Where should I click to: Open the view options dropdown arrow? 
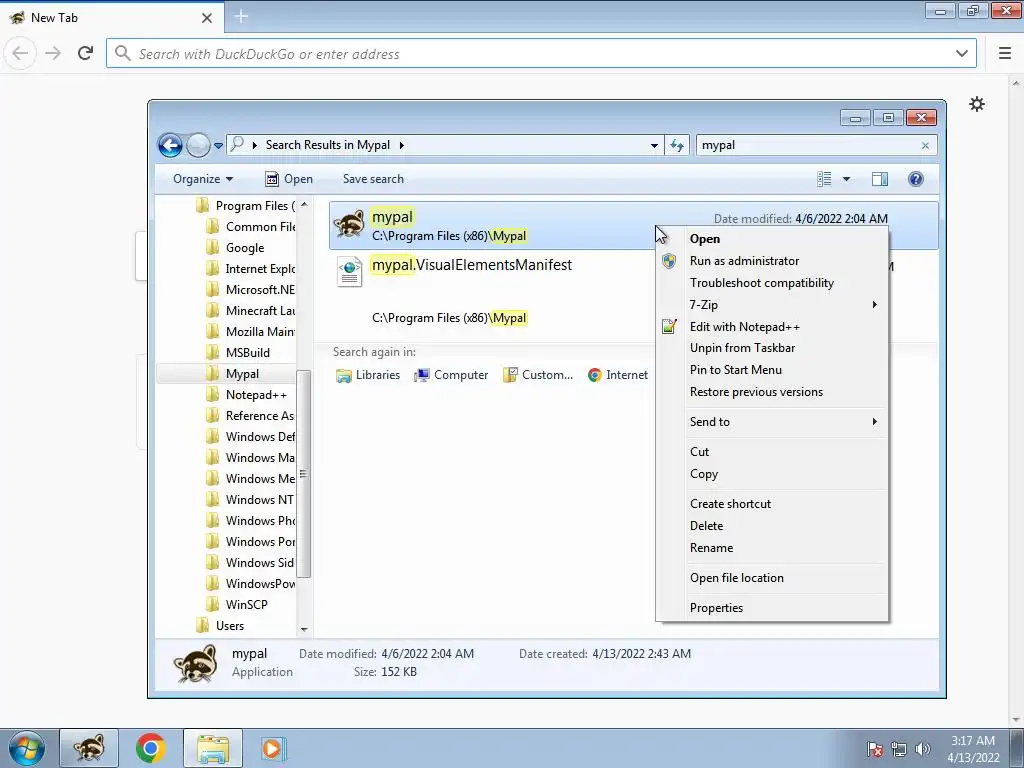(846, 179)
